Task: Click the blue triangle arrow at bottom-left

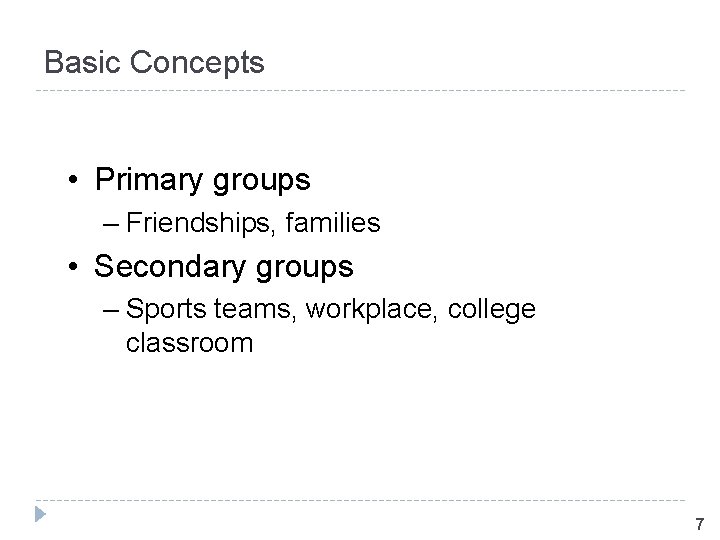Action: pos(40,516)
